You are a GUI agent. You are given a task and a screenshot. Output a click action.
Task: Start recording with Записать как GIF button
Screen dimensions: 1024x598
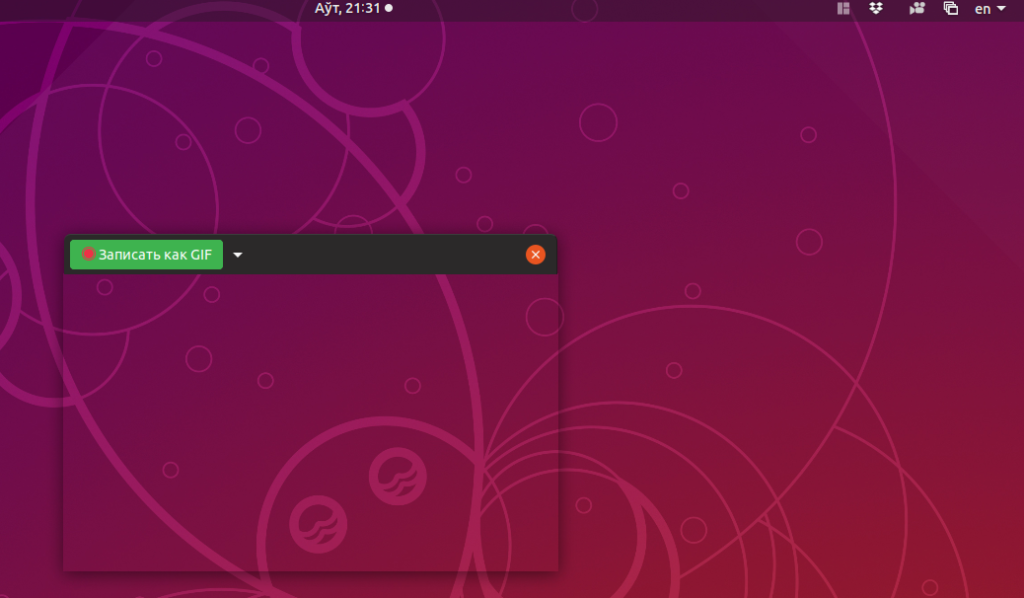146,255
